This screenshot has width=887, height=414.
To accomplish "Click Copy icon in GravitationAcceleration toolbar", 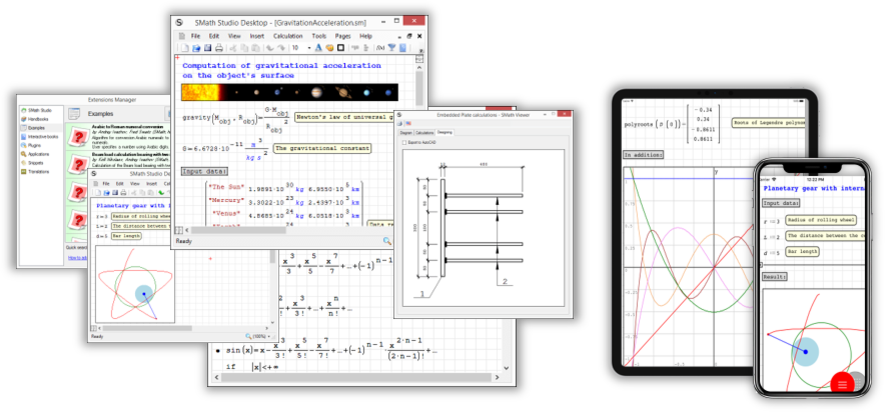I will (x=244, y=48).
